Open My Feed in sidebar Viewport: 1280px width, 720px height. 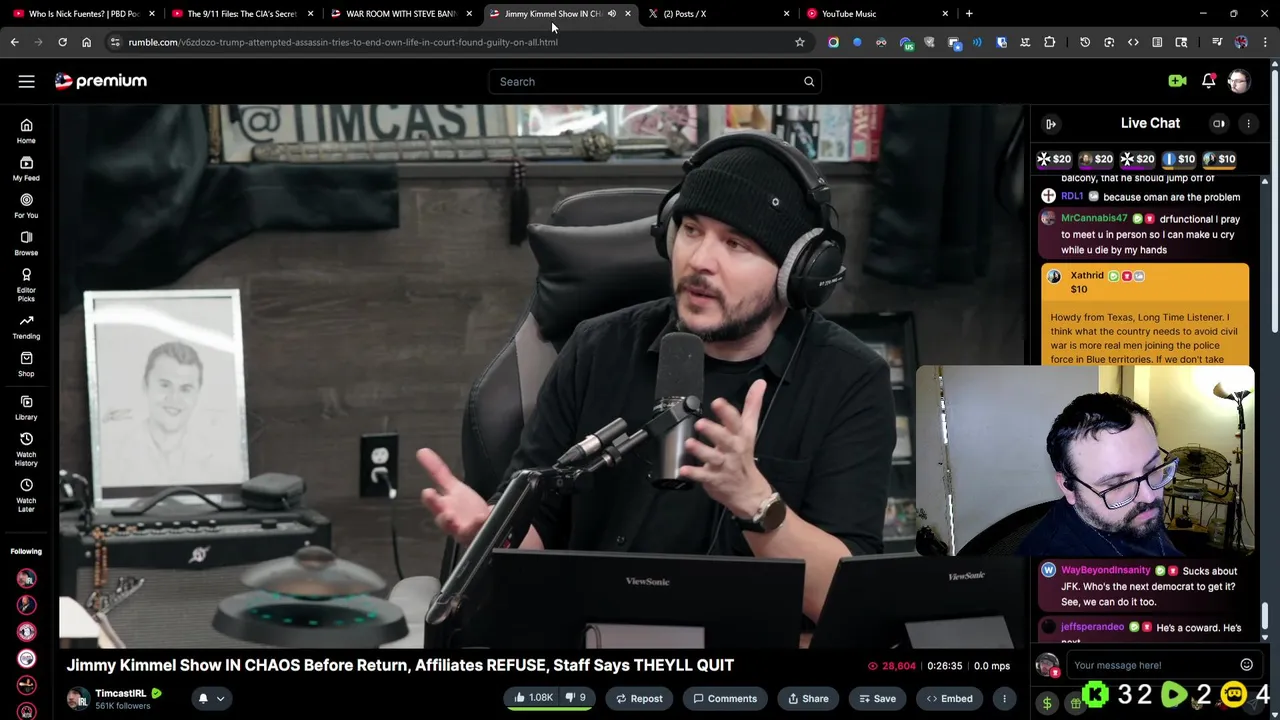pos(26,168)
